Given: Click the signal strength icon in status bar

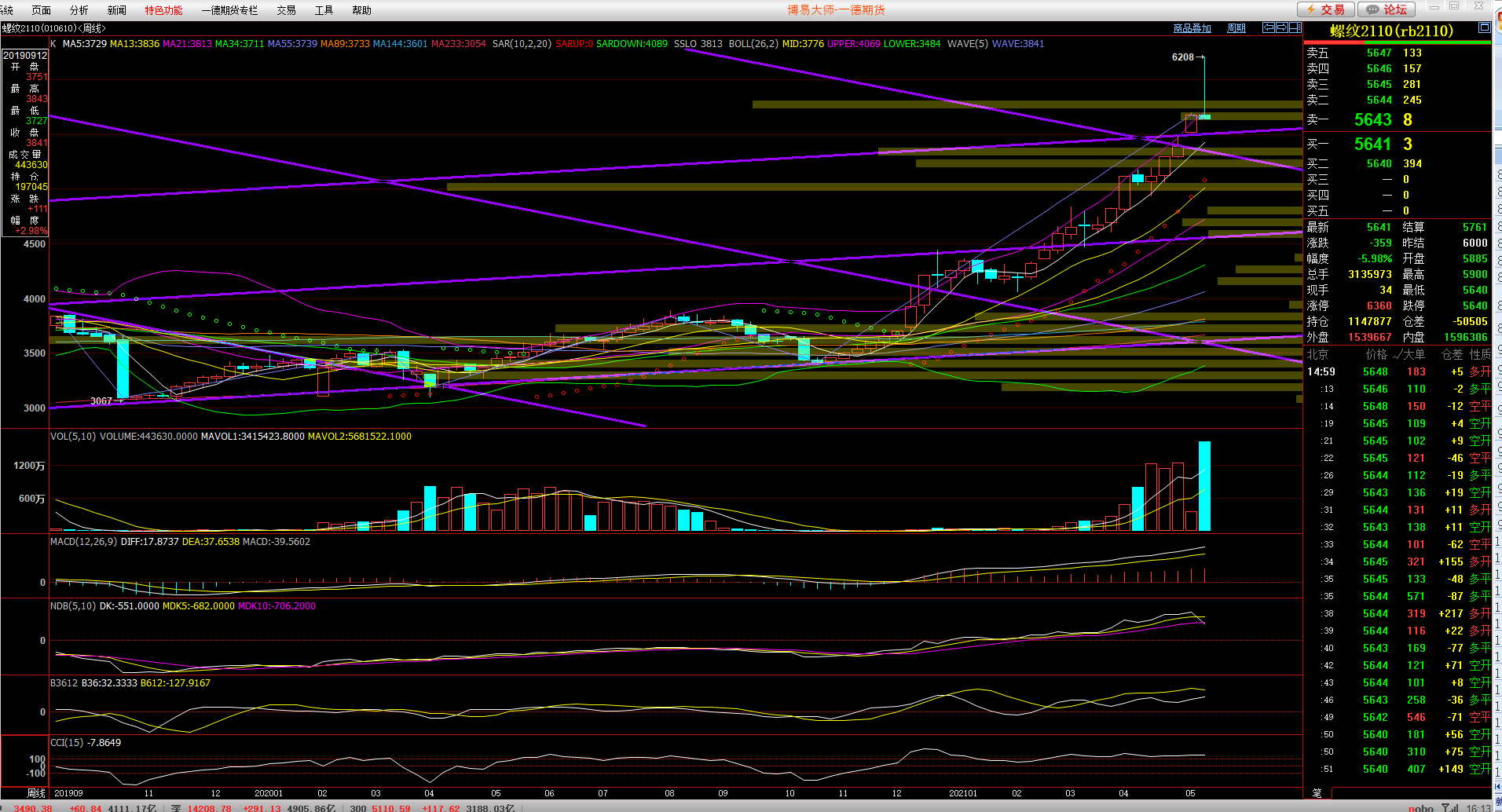Looking at the screenshot, I should pyautogui.click(x=1449, y=807).
